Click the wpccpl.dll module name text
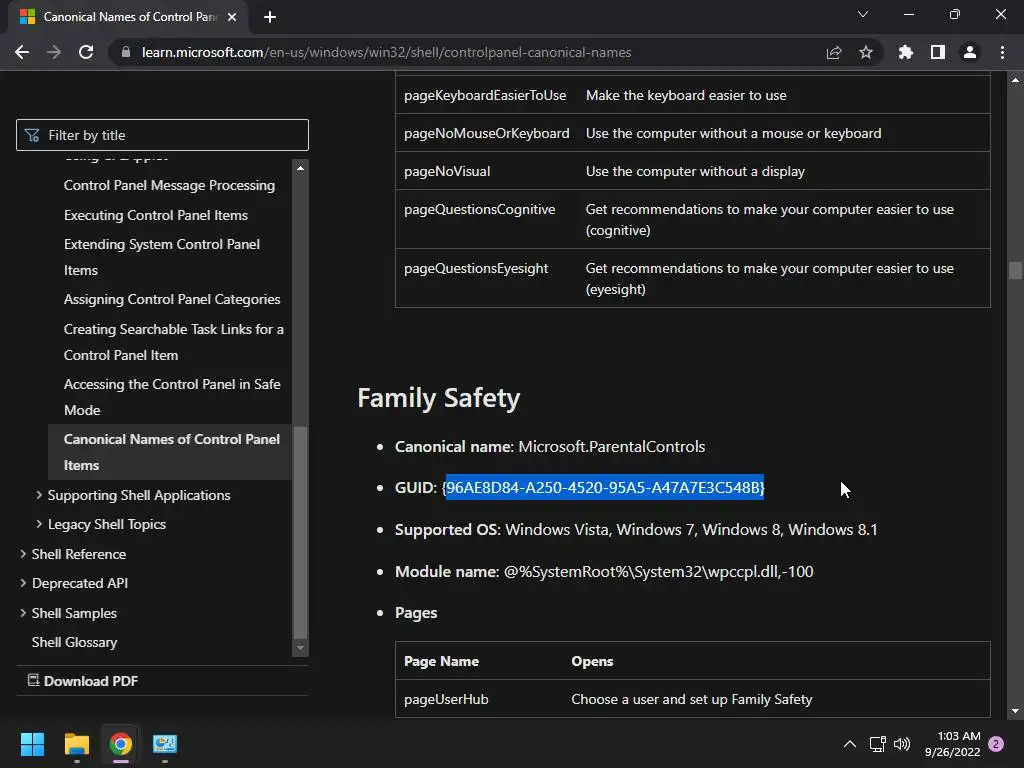 tap(658, 572)
